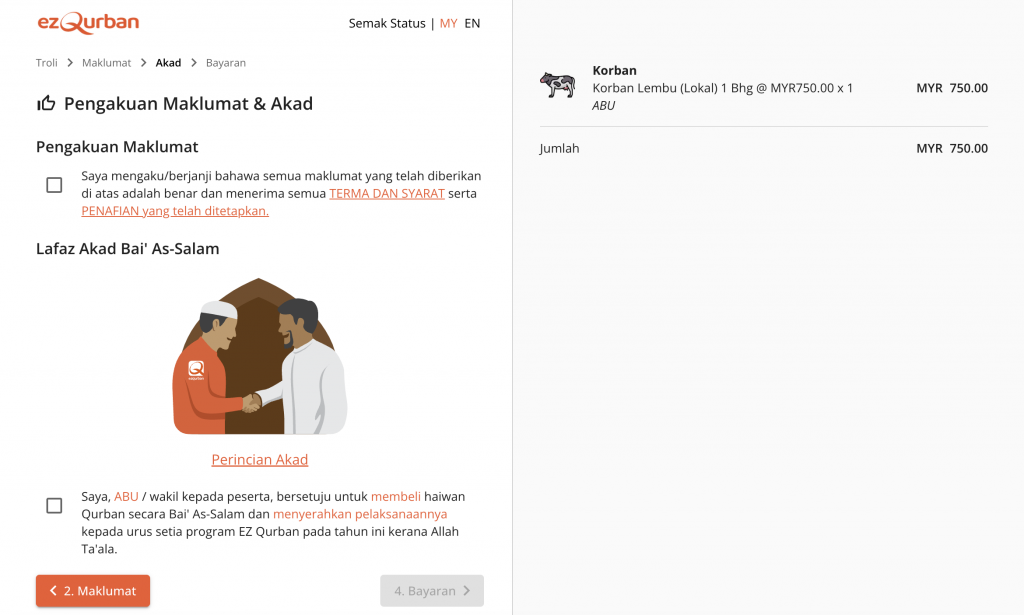The height and width of the screenshot is (615, 1024).
Task: Open the Troli breadcrumb step
Action: click(x=46, y=63)
